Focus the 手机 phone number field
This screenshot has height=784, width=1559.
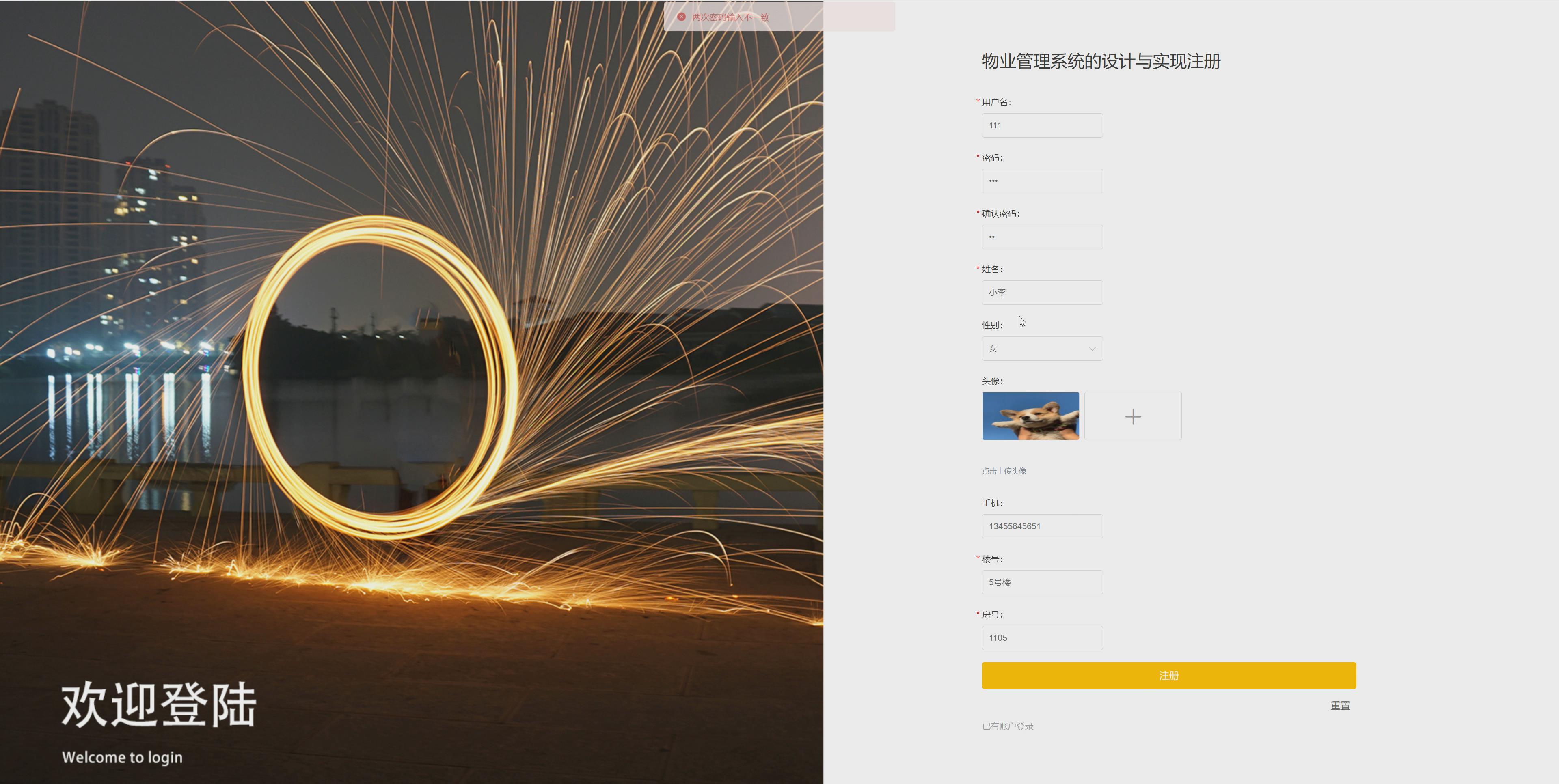[1041, 526]
